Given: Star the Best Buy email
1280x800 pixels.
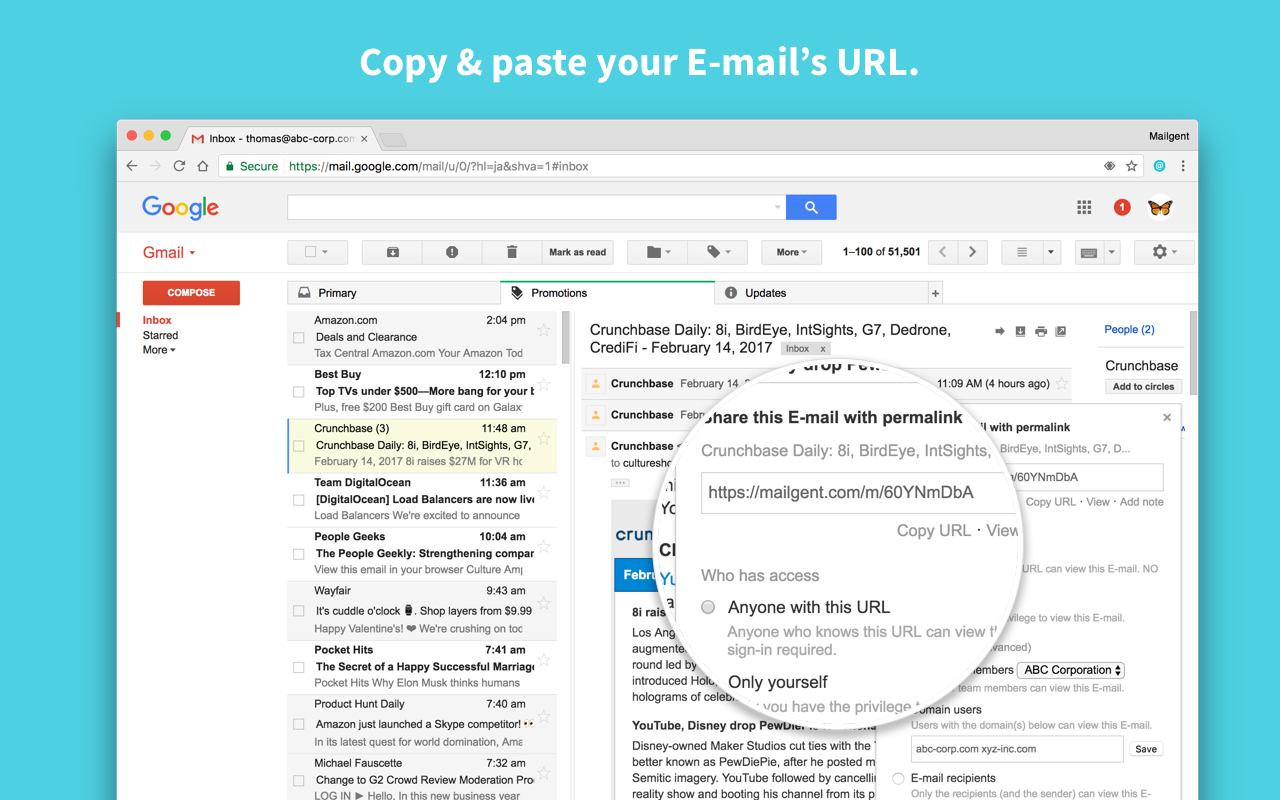Looking at the screenshot, I should point(544,383).
